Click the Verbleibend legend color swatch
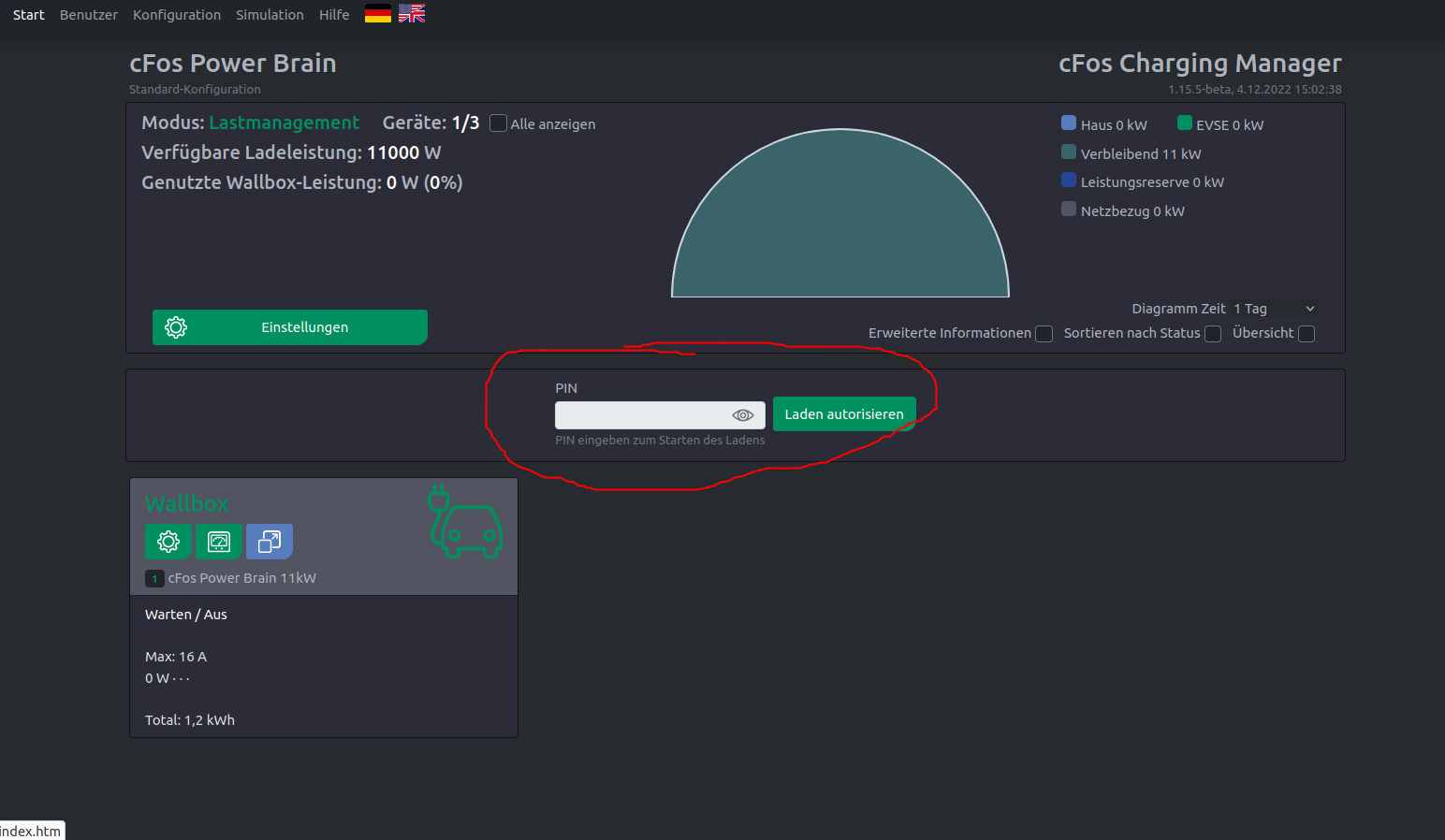Screen dimensions: 1445x840 coord(1069,152)
